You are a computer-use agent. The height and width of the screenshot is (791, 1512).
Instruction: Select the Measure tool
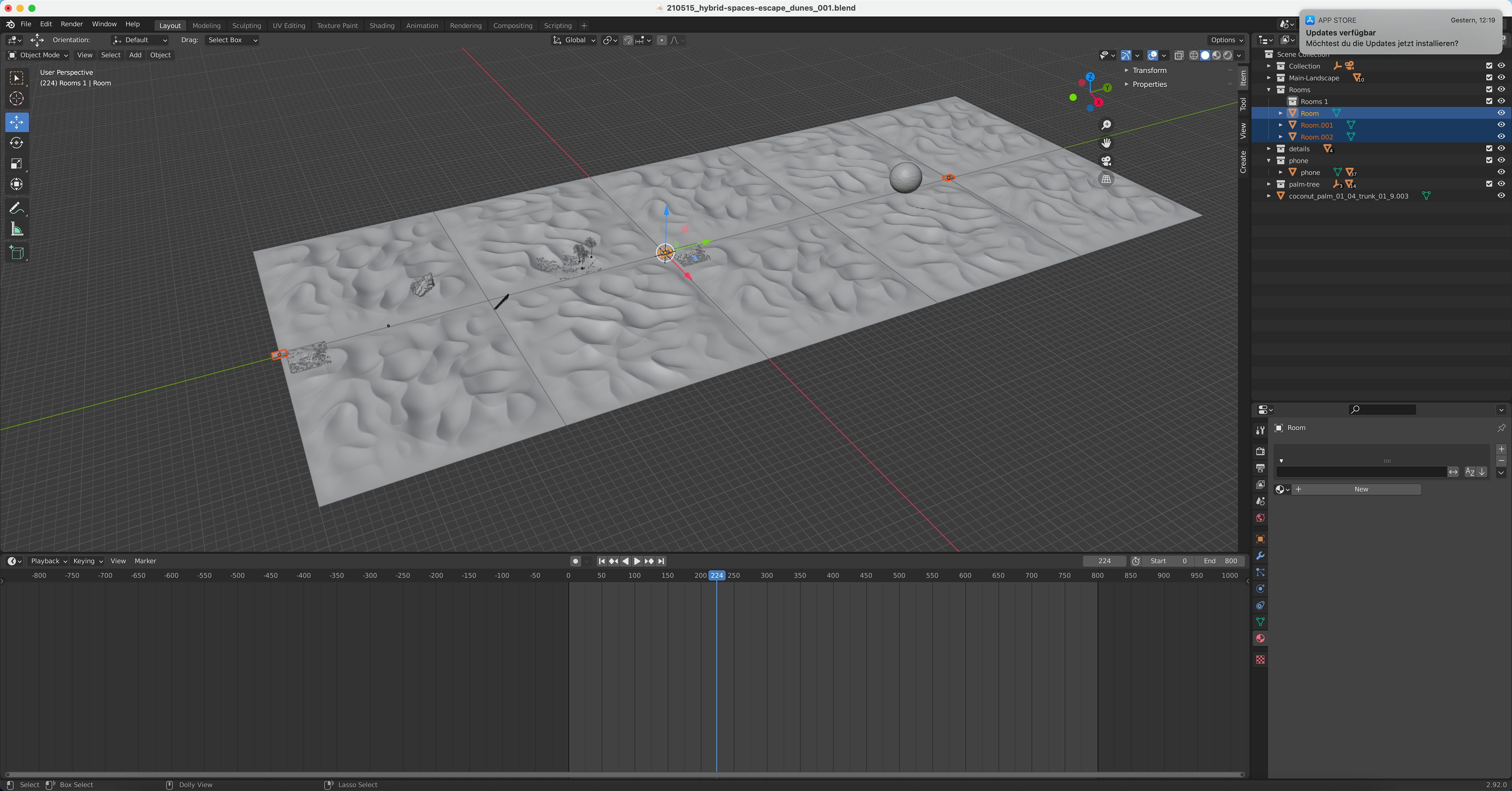click(x=17, y=230)
